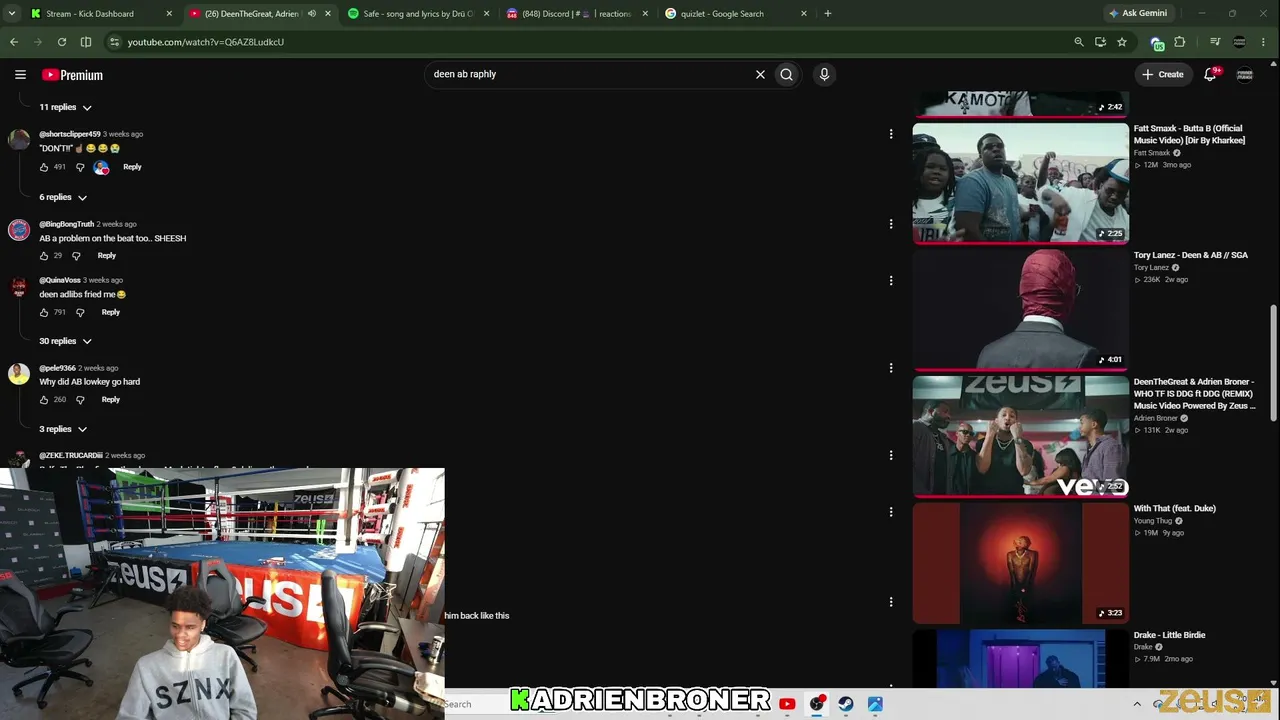Open options menu for shortsclipper459 comment
The height and width of the screenshot is (720, 1280).
point(891,134)
